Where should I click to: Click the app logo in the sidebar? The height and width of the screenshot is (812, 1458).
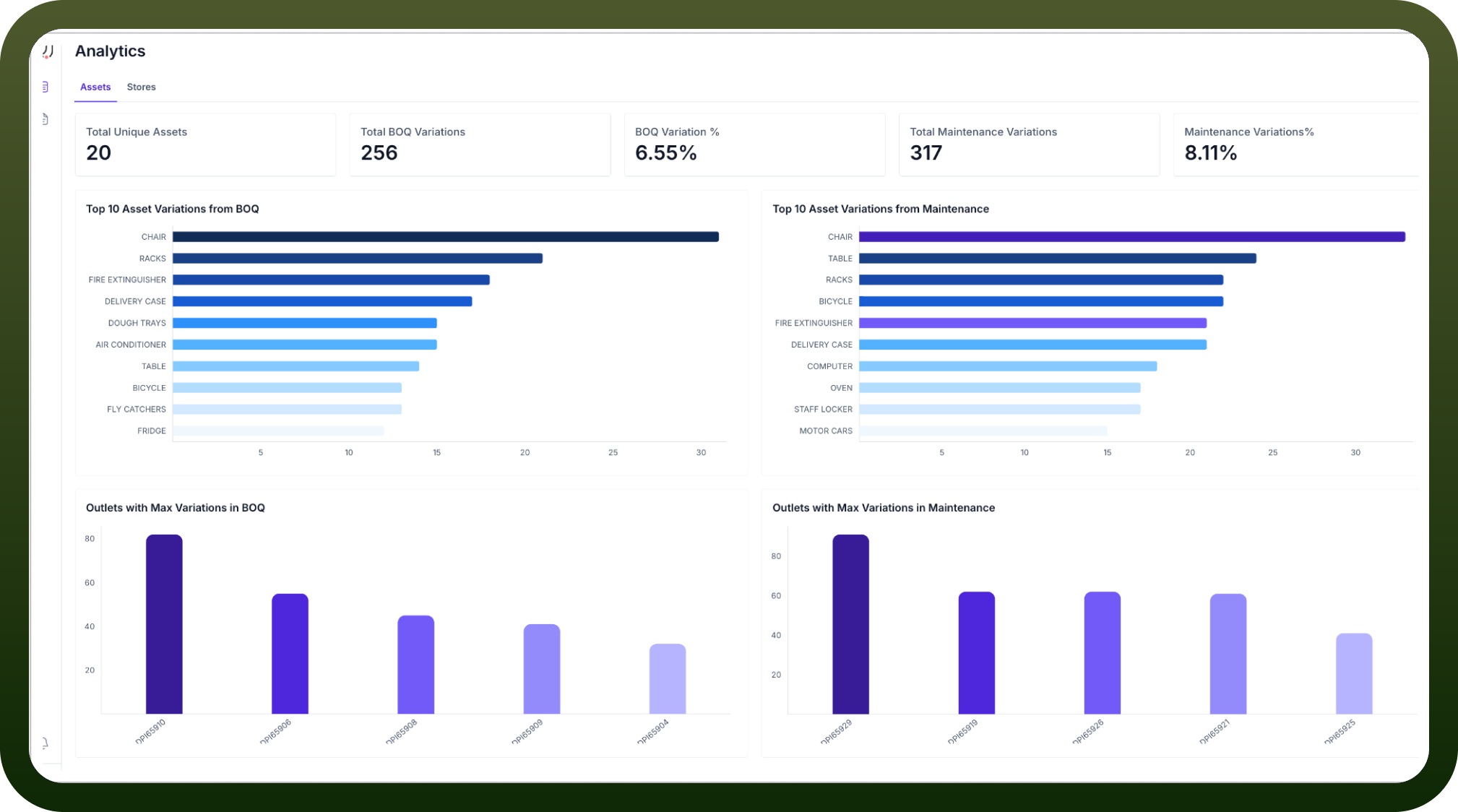click(48, 51)
